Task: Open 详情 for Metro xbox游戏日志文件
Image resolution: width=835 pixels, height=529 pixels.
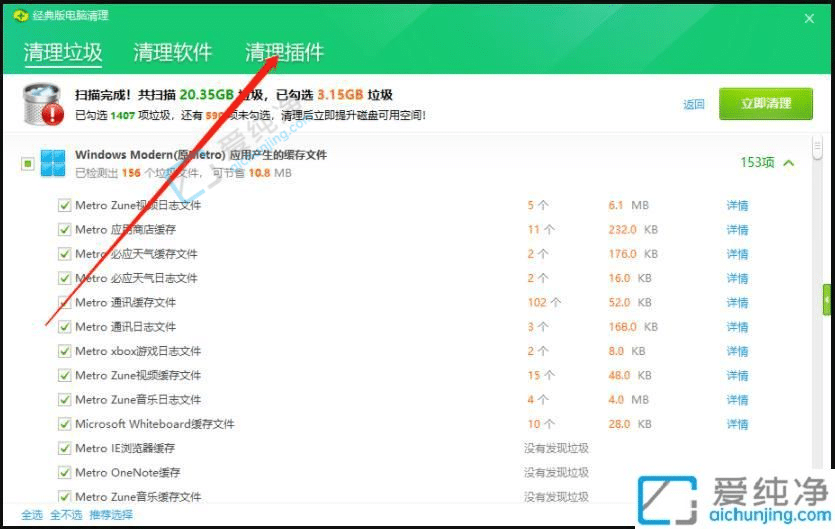Action: (738, 351)
